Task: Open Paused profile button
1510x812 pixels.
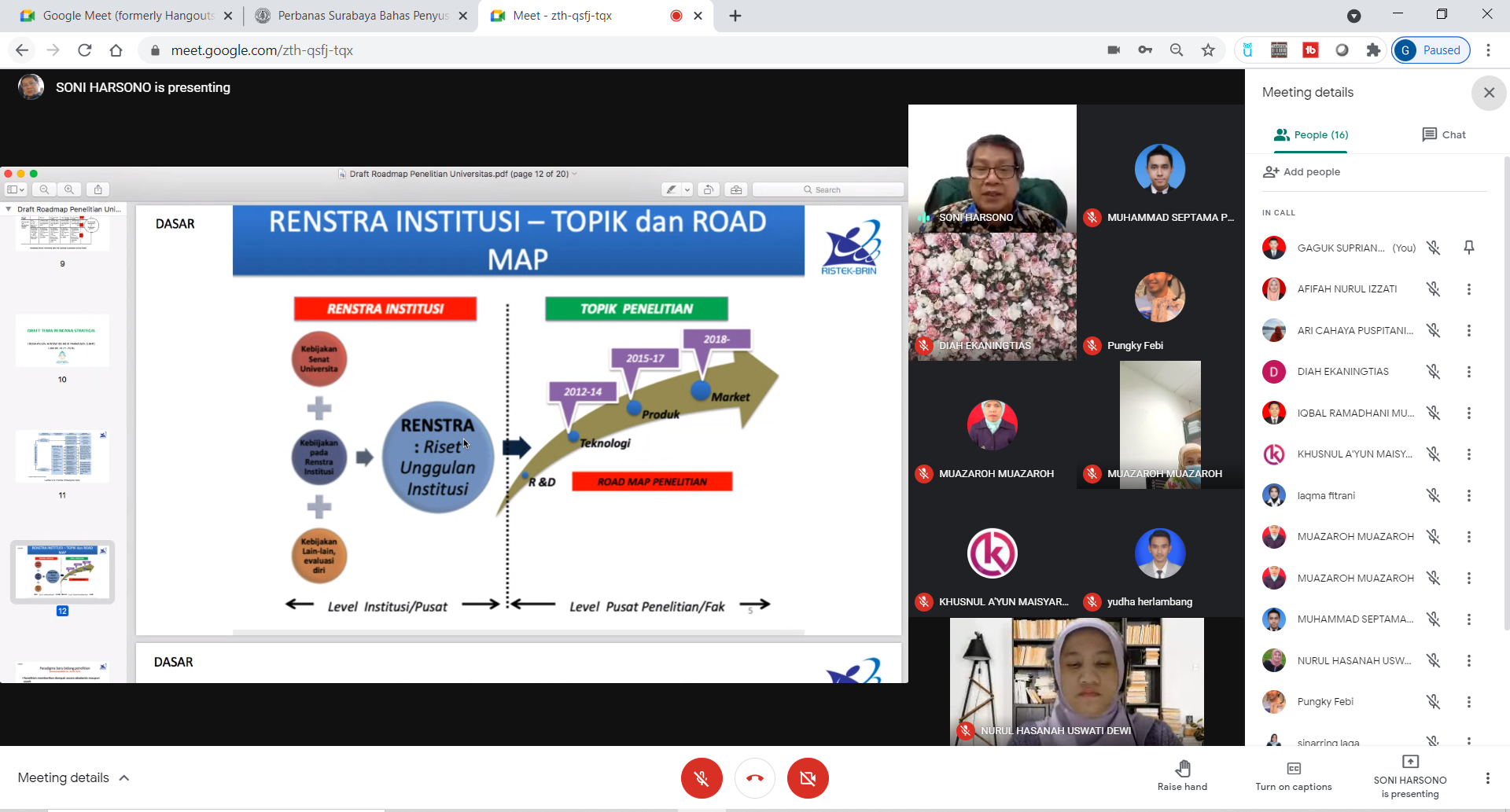Action: click(x=1431, y=50)
